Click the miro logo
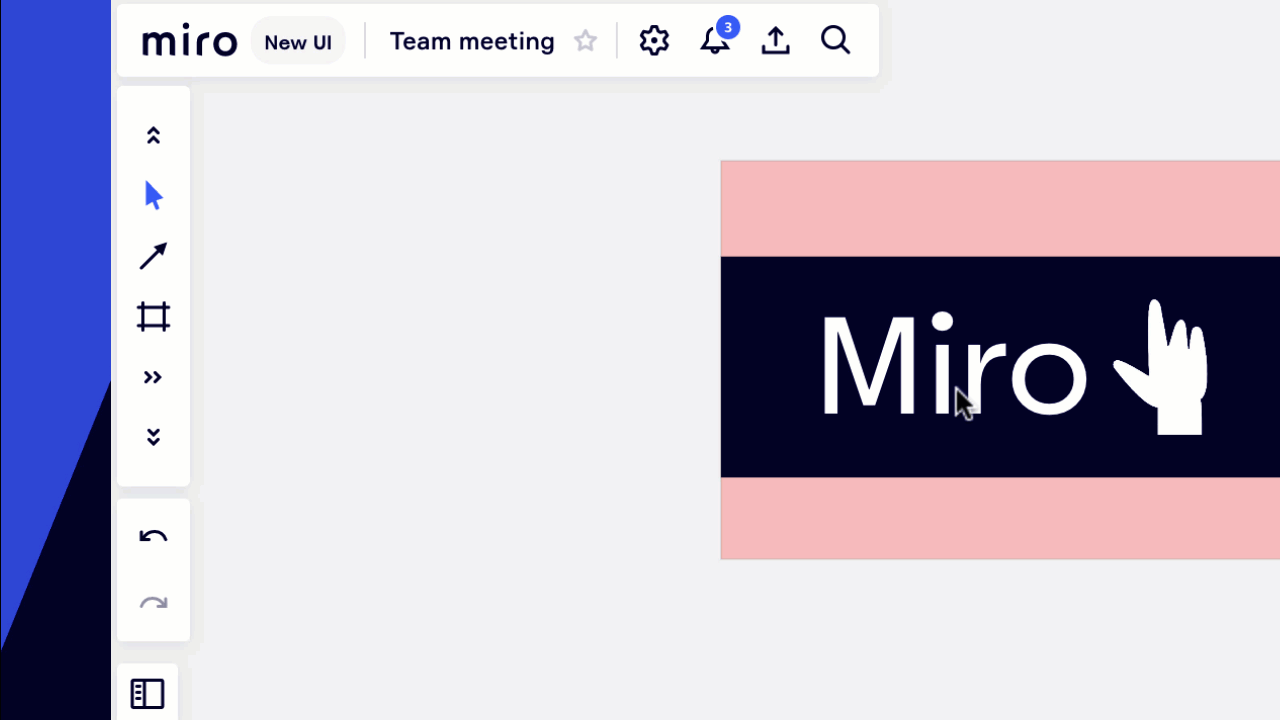The width and height of the screenshot is (1280, 720). 190,42
